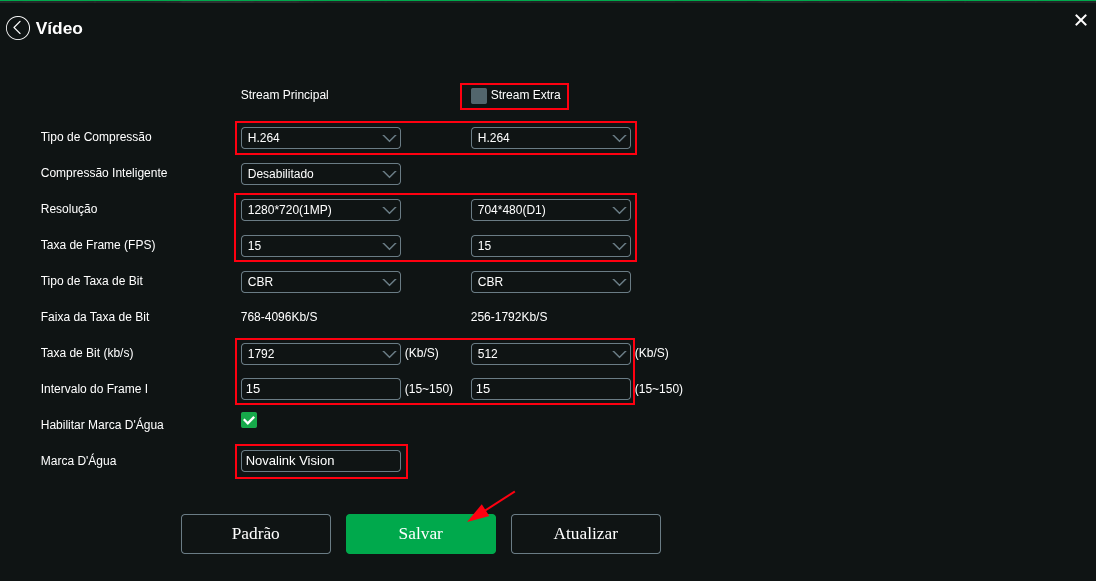1096x581 pixels.
Task: Open extra stream CBR bit type dropdown
Action: click(550, 282)
